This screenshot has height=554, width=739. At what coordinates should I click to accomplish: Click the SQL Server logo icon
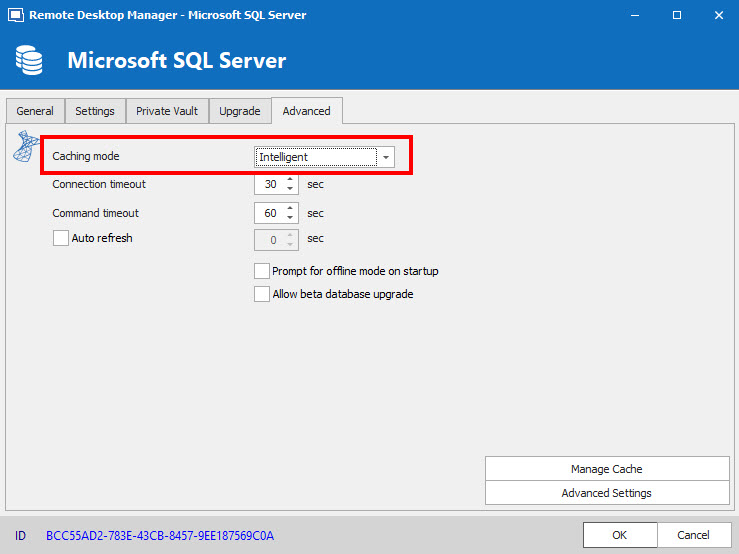[22, 147]
